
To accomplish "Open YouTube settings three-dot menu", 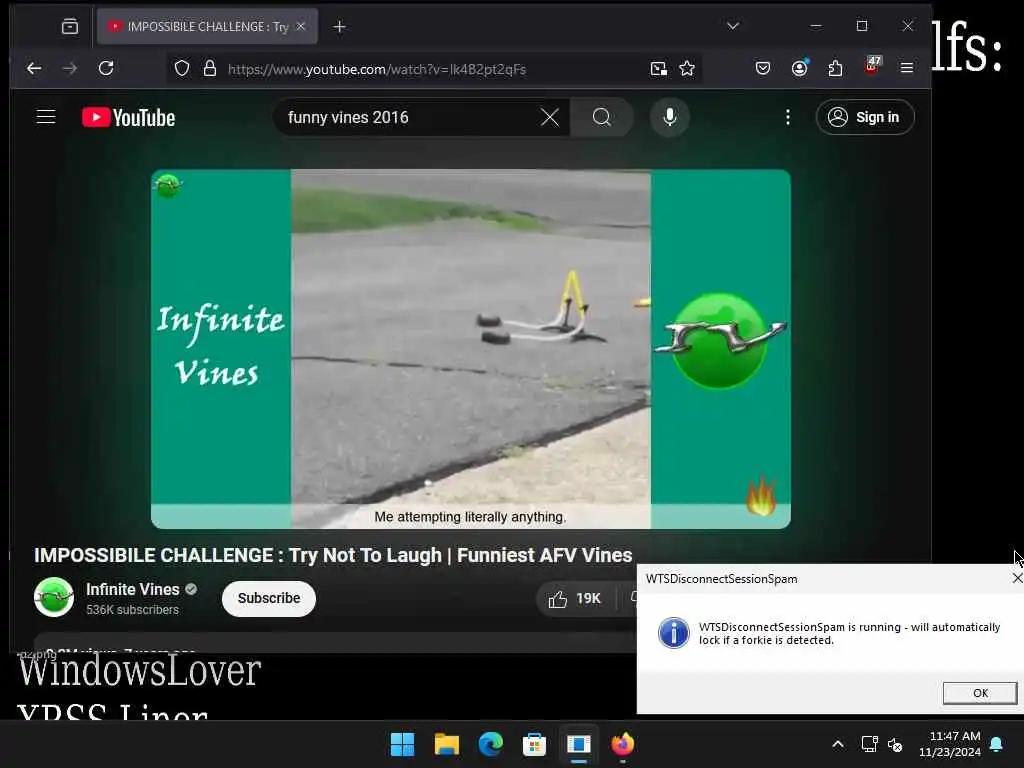I will click(x=788, y=117).
